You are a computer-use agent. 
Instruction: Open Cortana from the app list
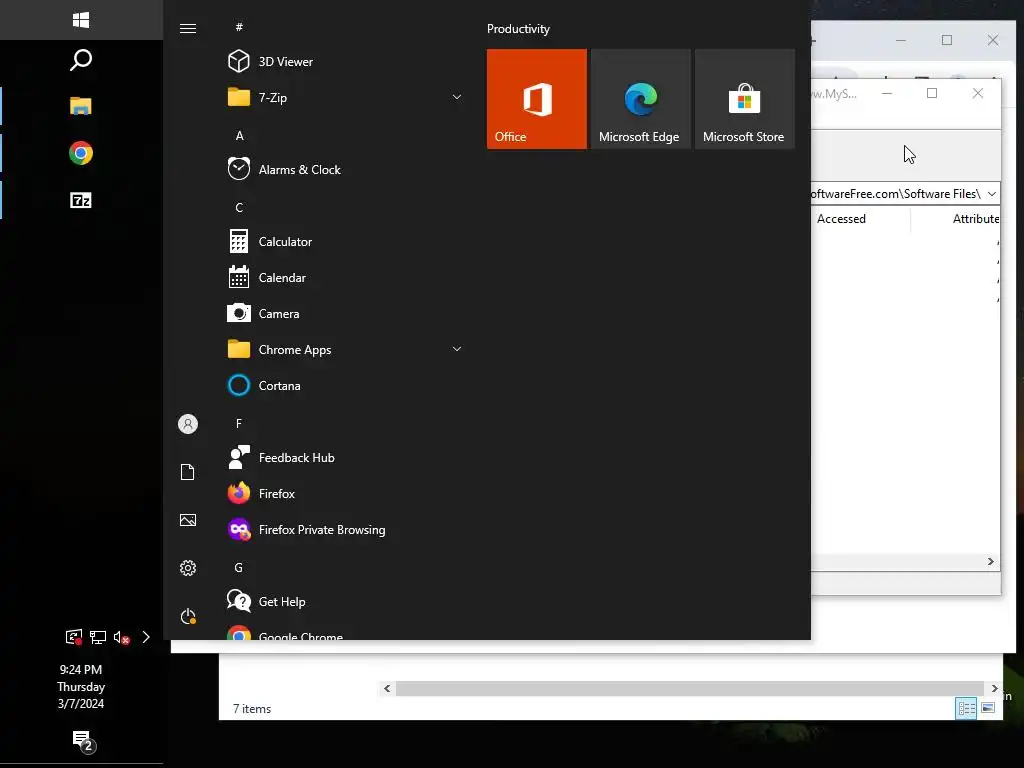click(344, 385)
